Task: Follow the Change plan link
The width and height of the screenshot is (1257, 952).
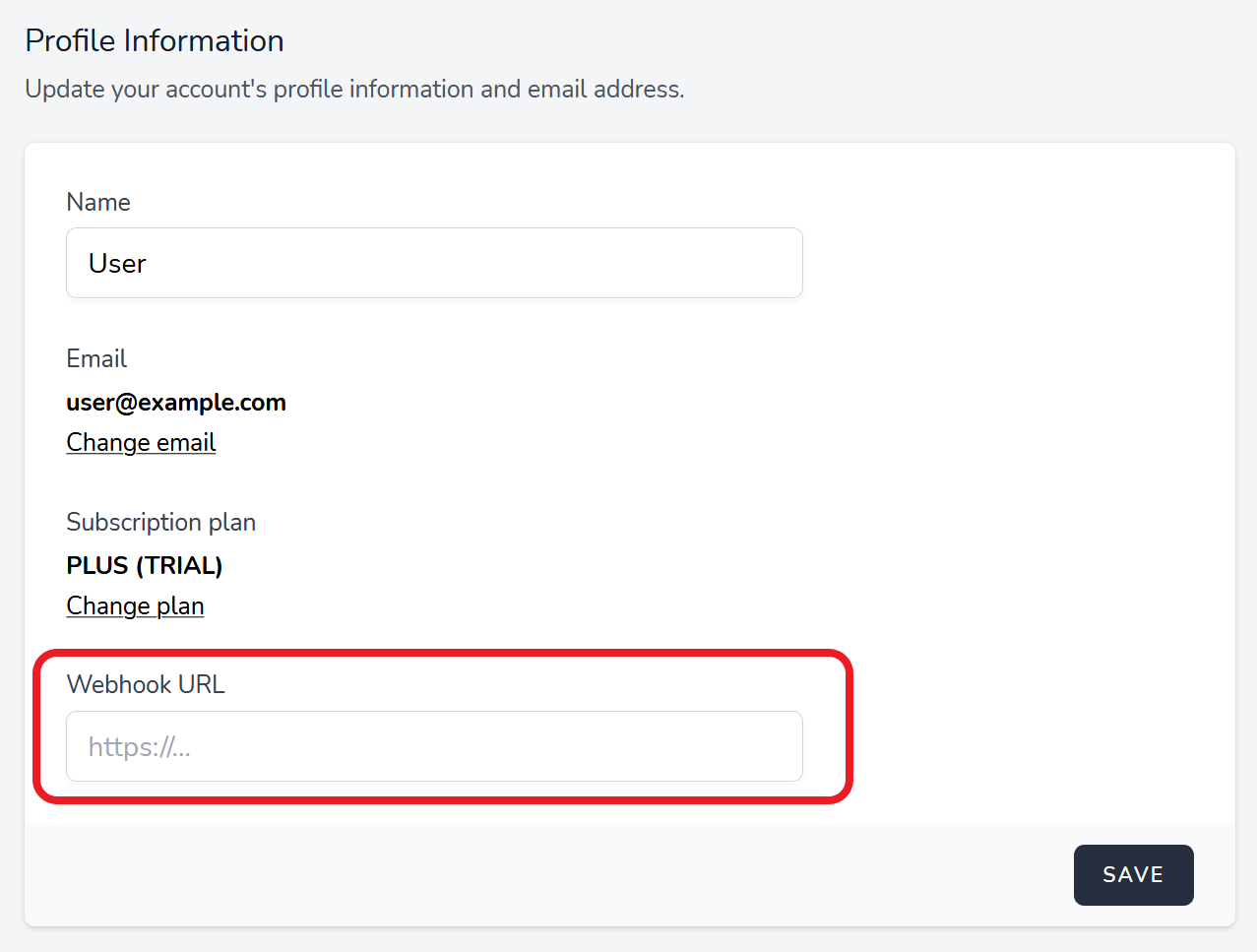Action: tap(135, 606)
